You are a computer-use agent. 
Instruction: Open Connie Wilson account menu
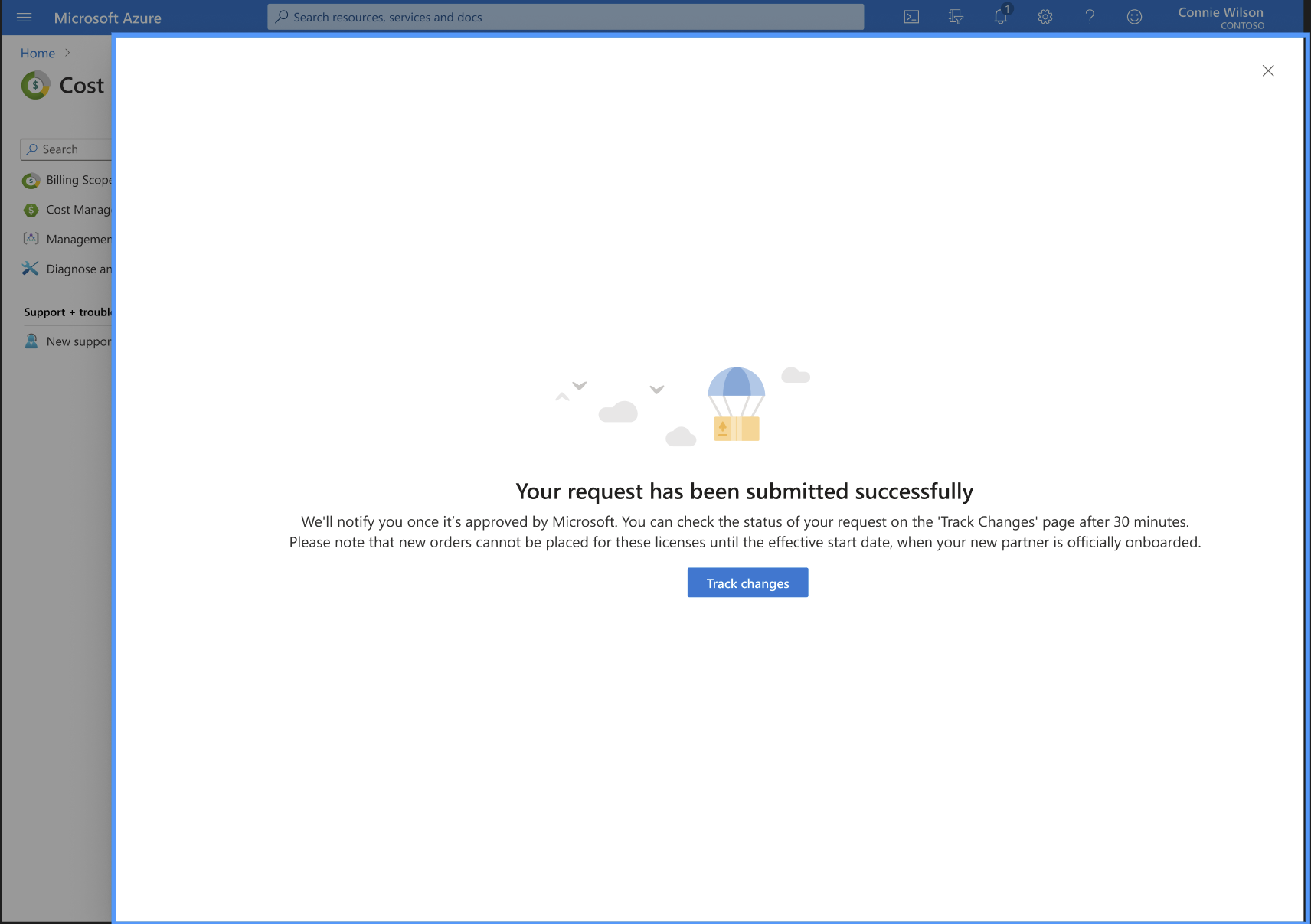[x=1221, y=18]
